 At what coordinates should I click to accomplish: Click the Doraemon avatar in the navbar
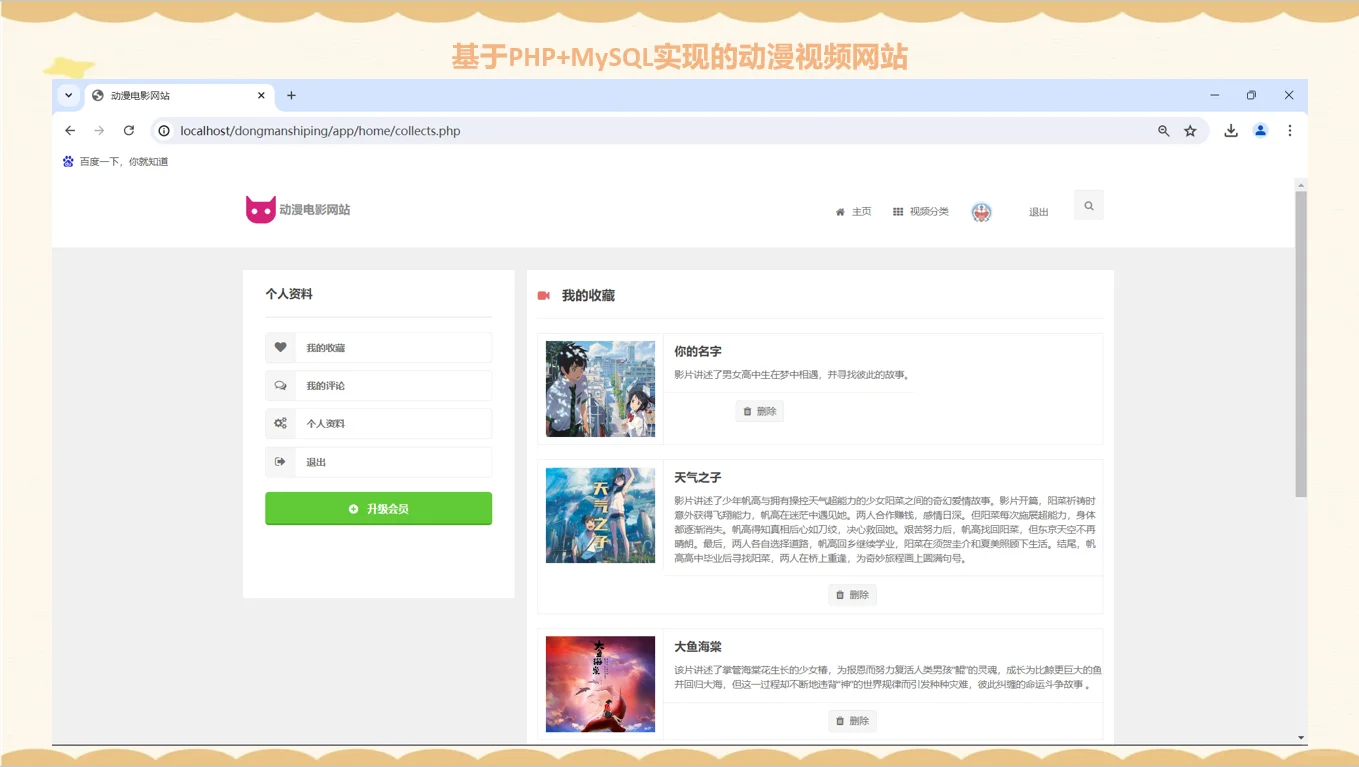[x=981, y=211]
